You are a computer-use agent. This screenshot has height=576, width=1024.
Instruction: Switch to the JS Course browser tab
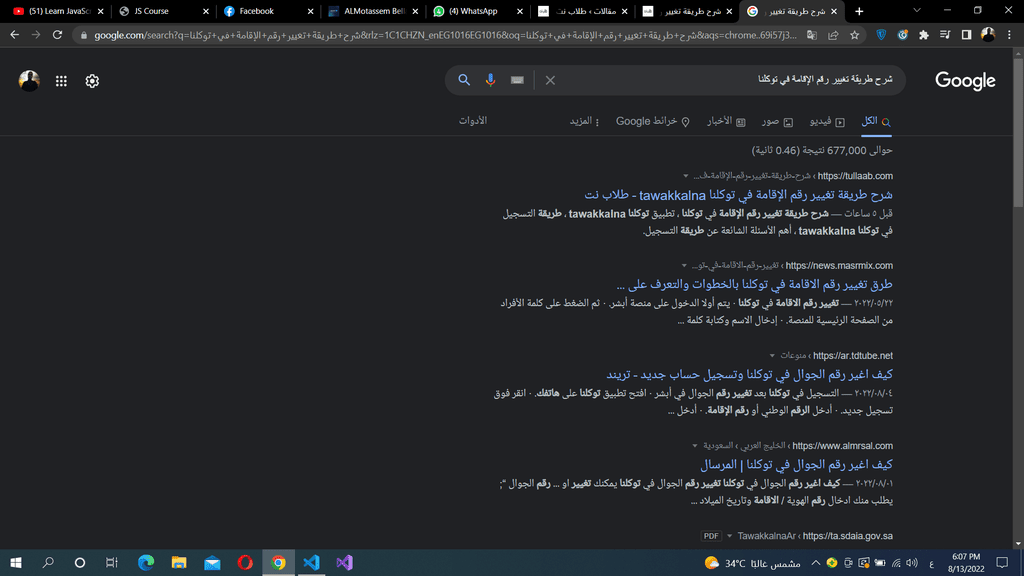pyautogui.click(x=163, y=11)
